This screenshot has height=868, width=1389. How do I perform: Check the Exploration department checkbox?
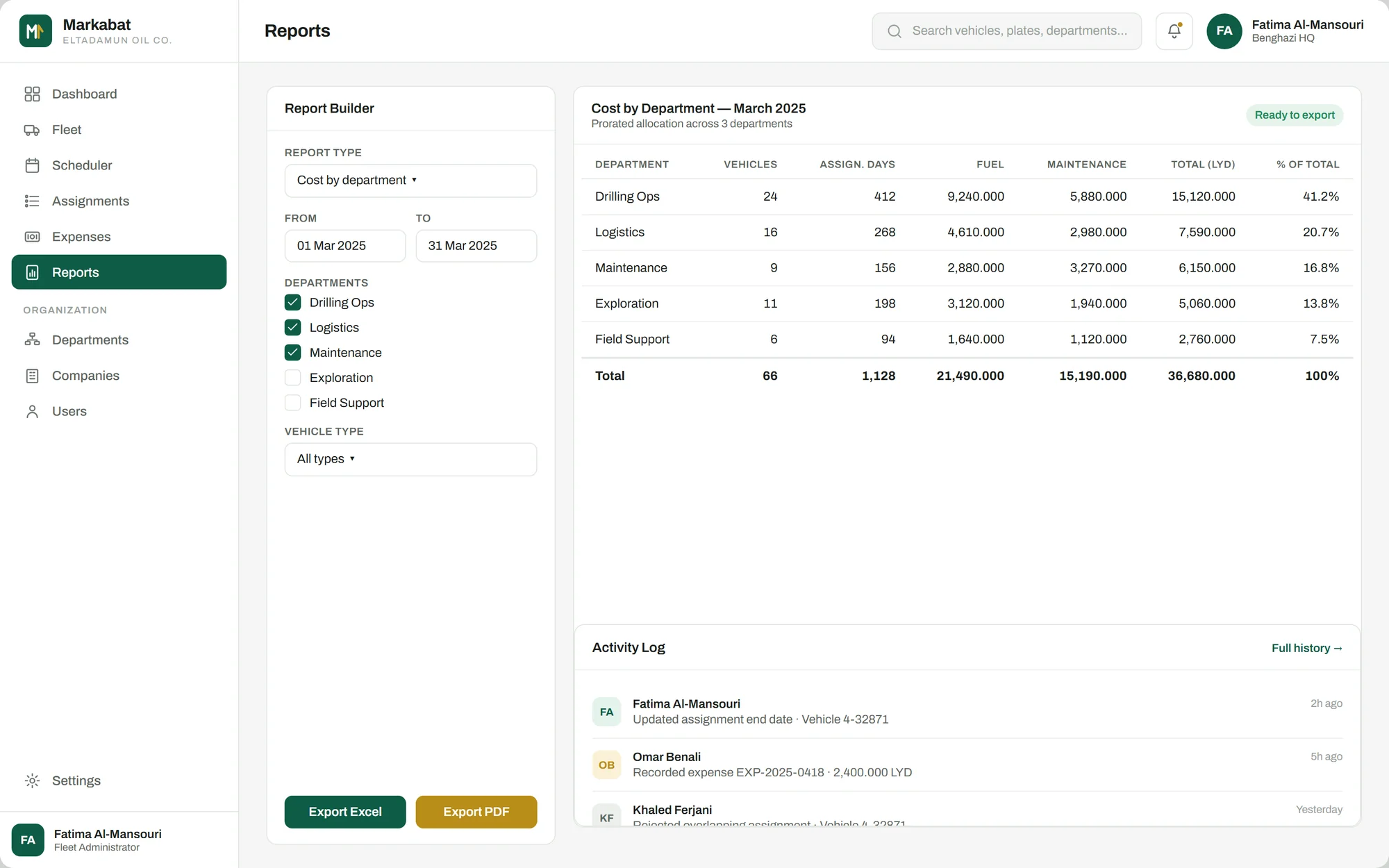point(292,378)
